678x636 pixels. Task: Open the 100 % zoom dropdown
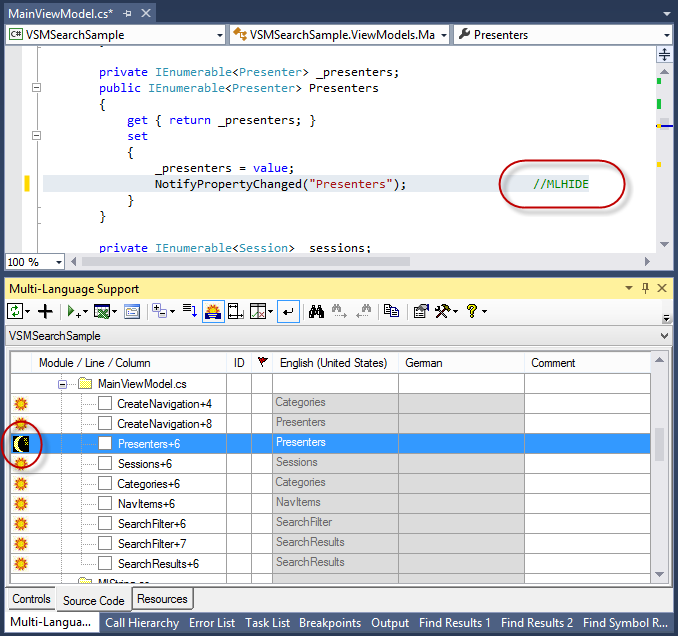57,262
